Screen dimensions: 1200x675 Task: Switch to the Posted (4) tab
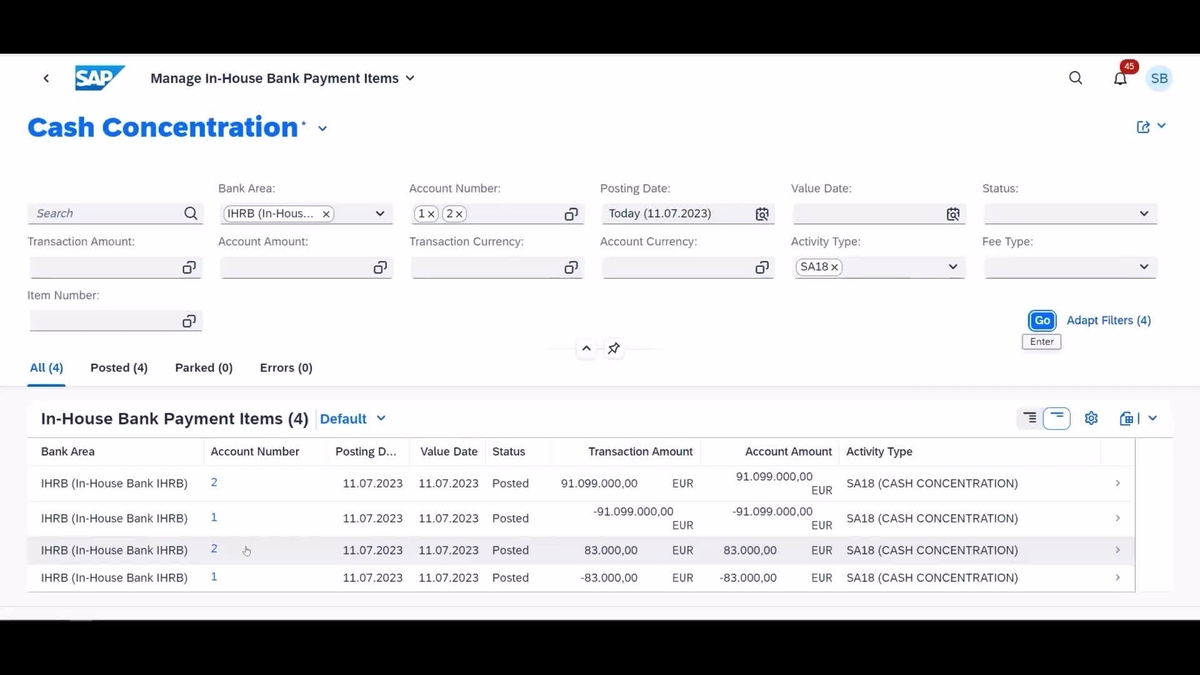pyautogui.click(x=118, y=367)
